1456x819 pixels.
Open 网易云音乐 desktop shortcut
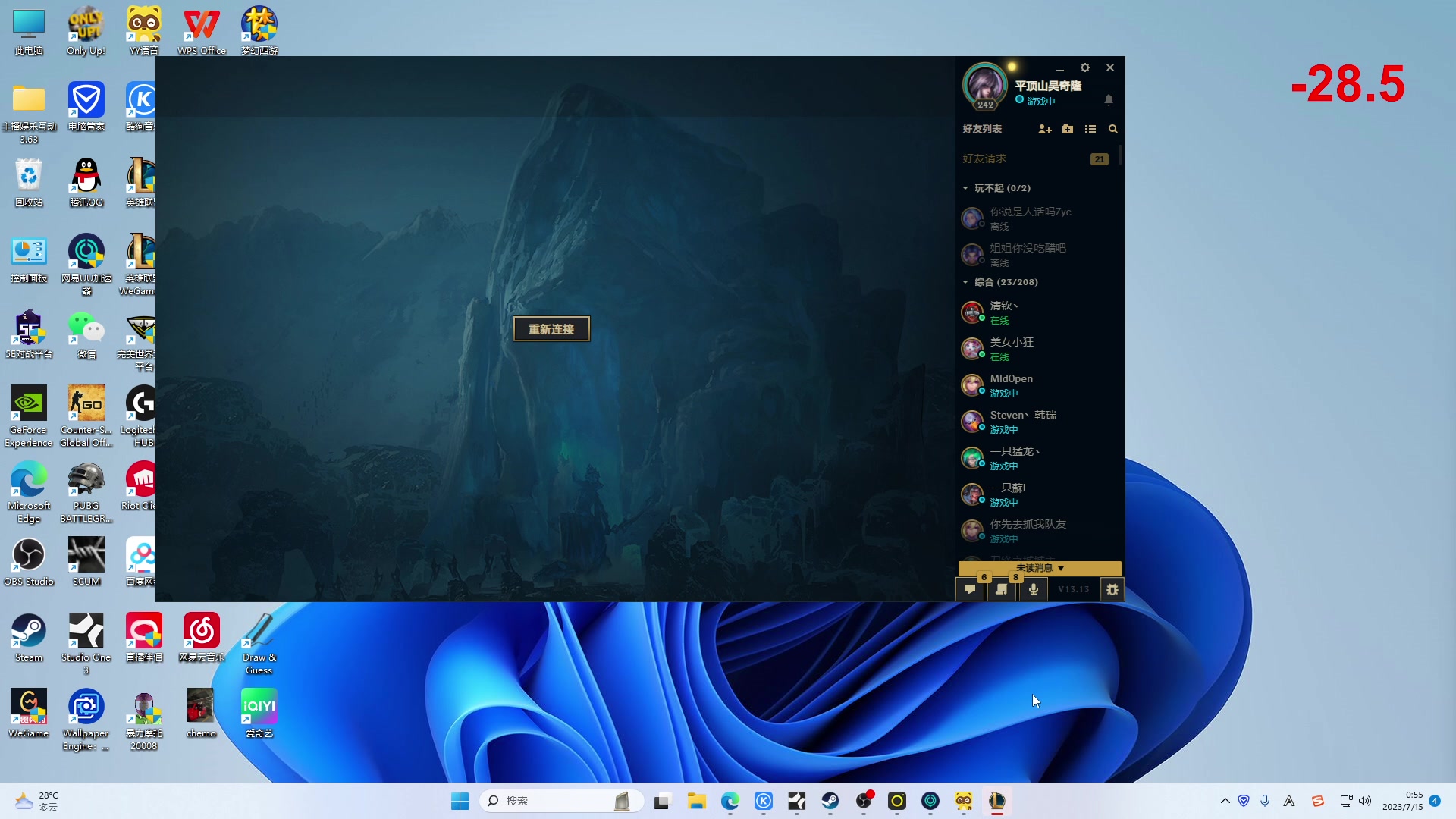coord(202,638)
